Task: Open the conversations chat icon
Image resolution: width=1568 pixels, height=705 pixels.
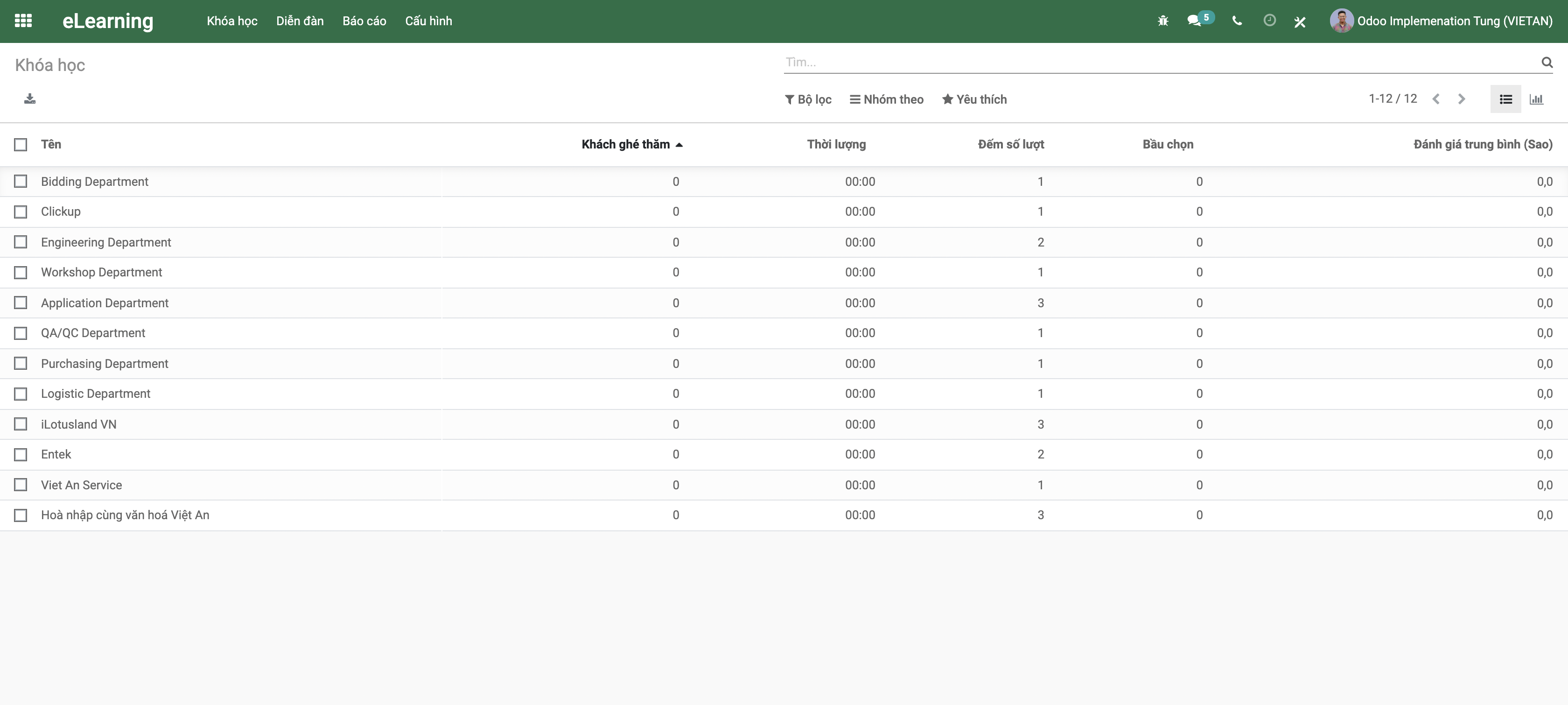Action: [1194, 21]
